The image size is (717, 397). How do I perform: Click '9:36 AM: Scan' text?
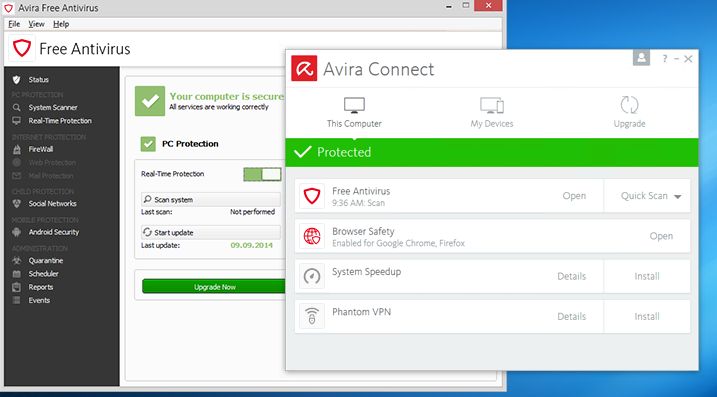(x=358, y=203)
